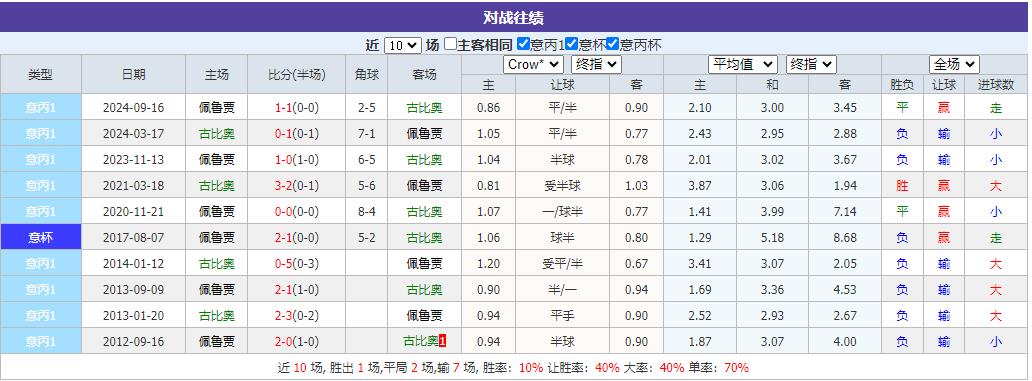Click the red marker 1 beside 古比奥

pyautogui.click(x=443, y=342)
